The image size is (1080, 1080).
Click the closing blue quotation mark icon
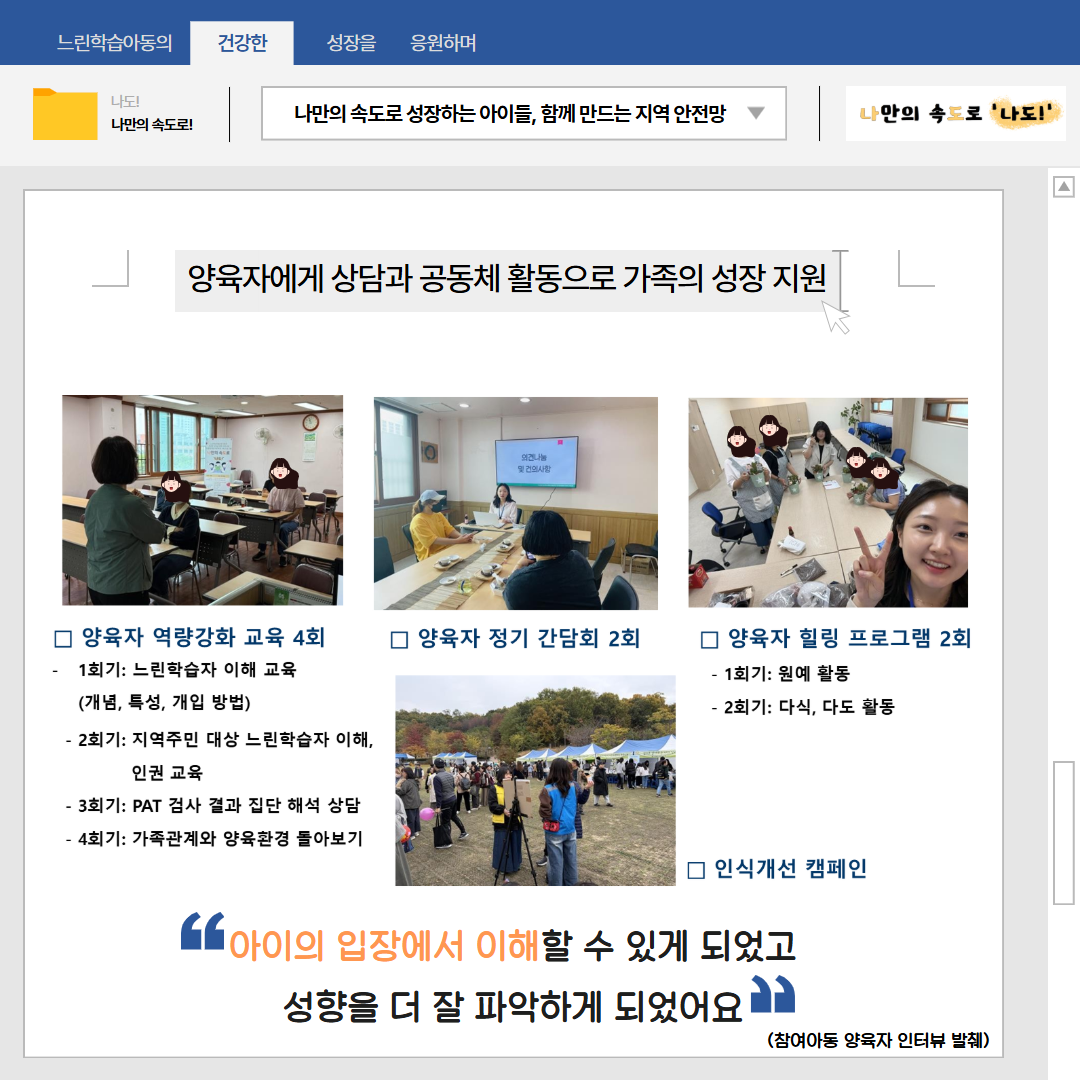(x=771, y=995)
